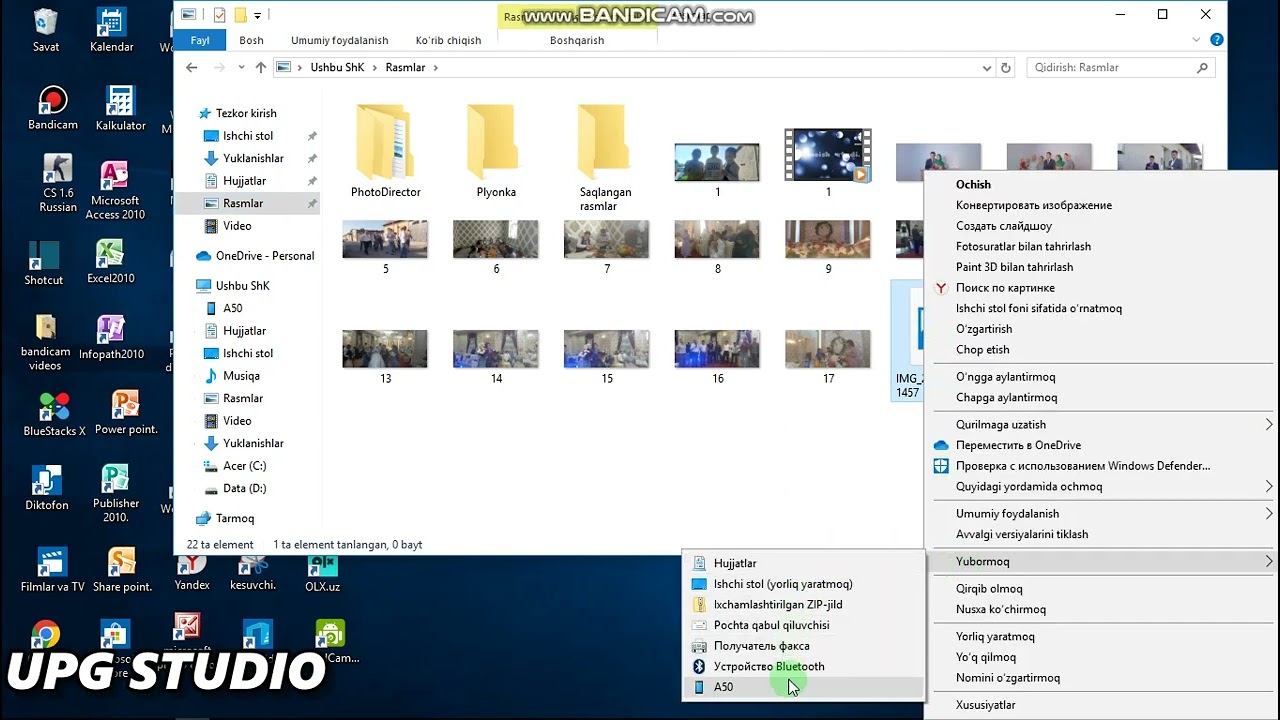Go up one folder level arrow
1280x720 pixels.
click(261, 67)
